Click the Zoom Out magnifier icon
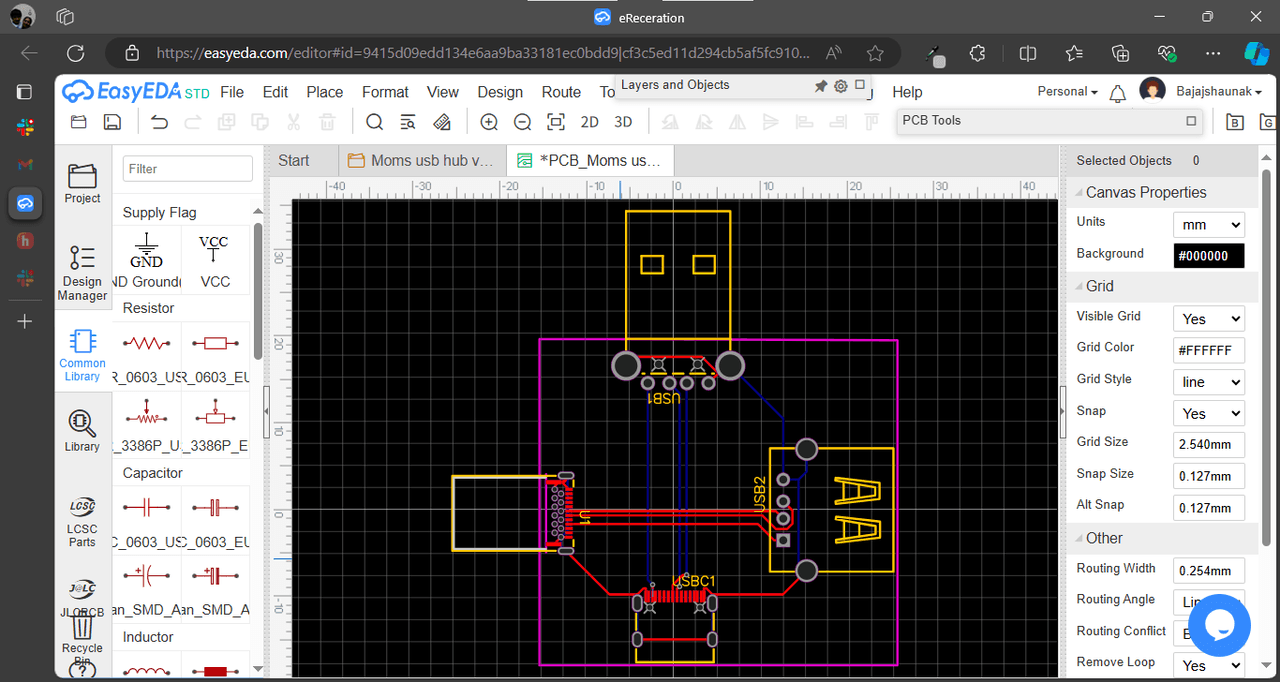The image size is (1280, 682). click(522, 122)
